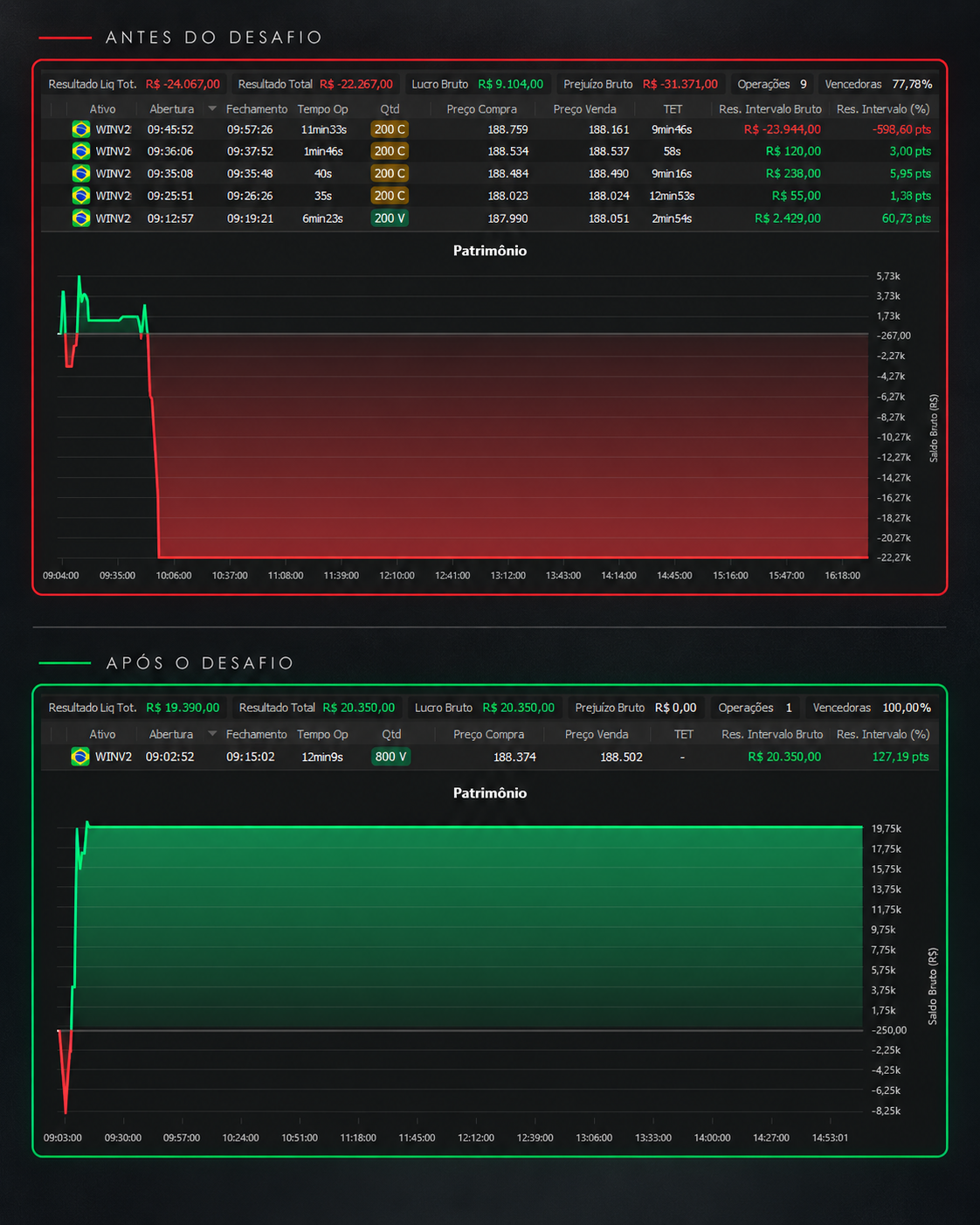Click the Resultado Liq Tot. value R$ 19.390,00

coord(183,708)
